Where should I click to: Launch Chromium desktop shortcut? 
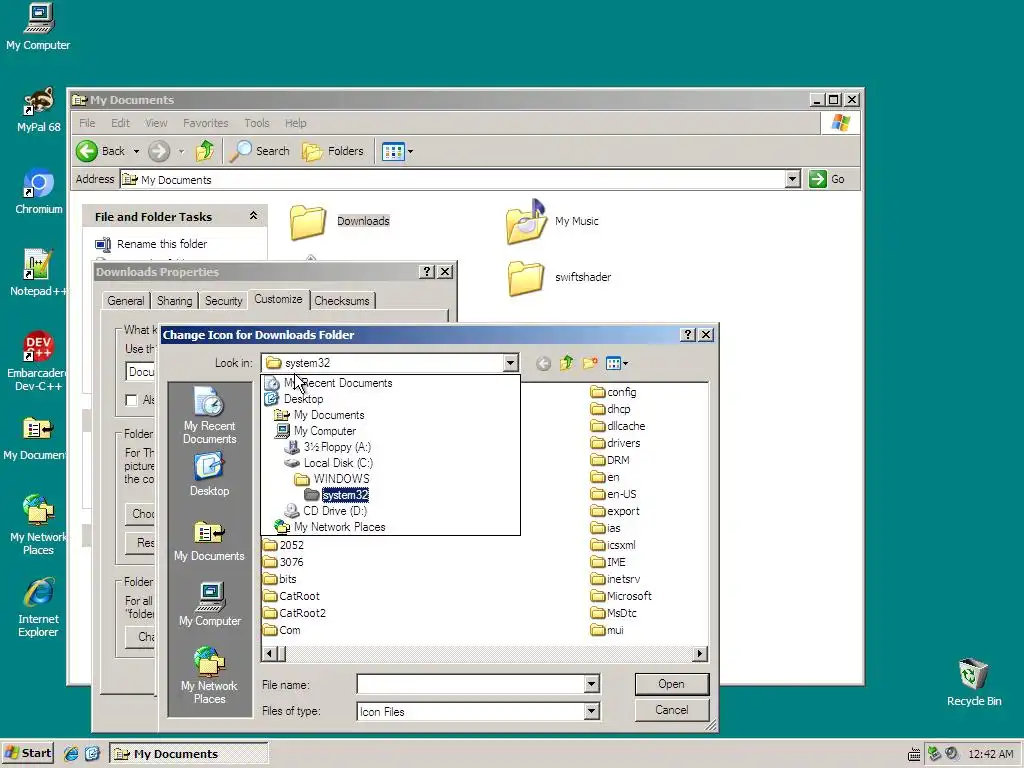click(x=39, y=191)
